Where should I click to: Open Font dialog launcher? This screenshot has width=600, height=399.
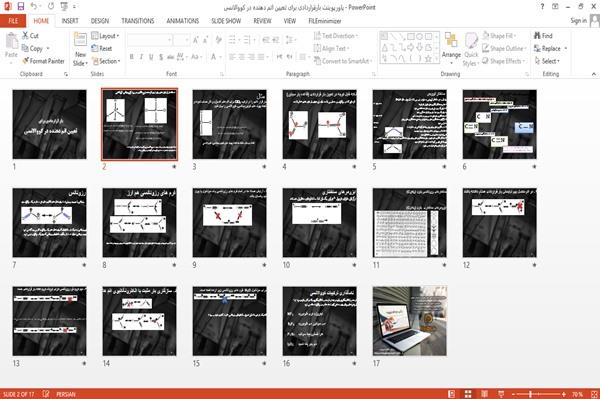pyautogui.click(x=222, y=74)
